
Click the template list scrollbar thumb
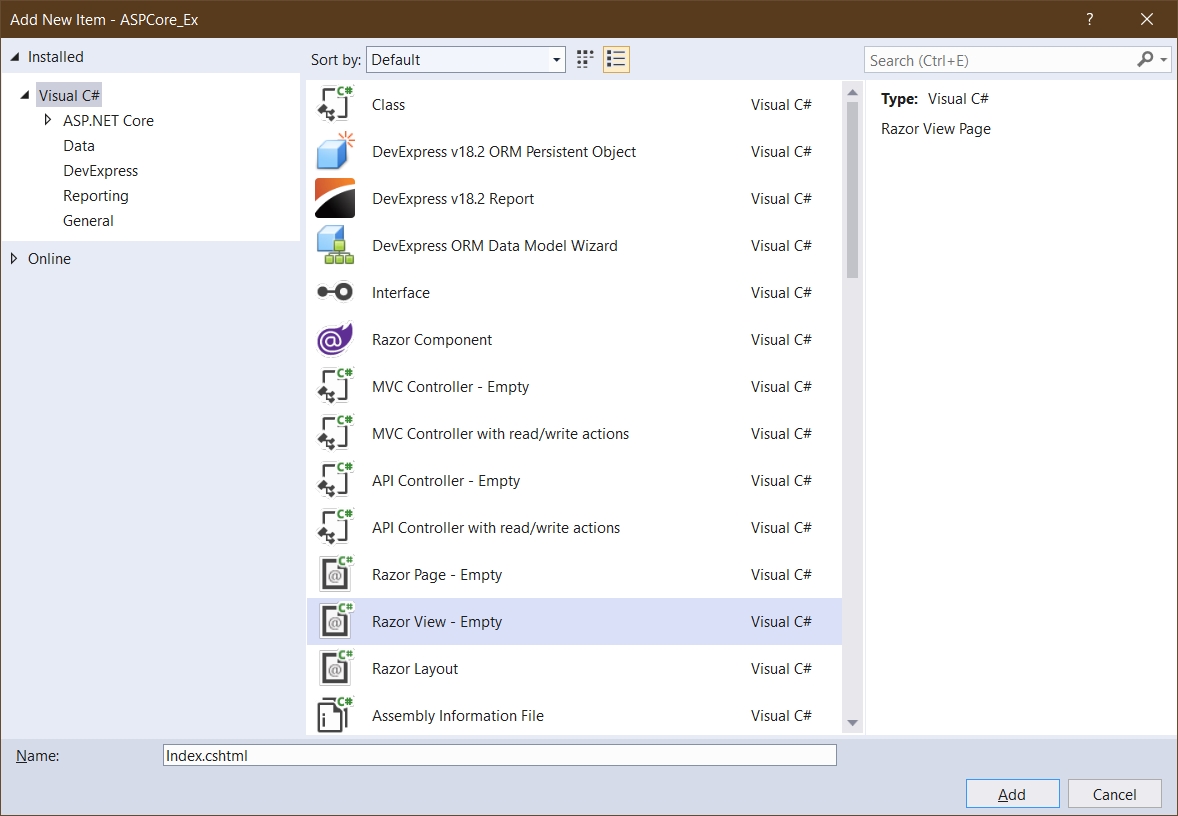(x=852, y=189)
